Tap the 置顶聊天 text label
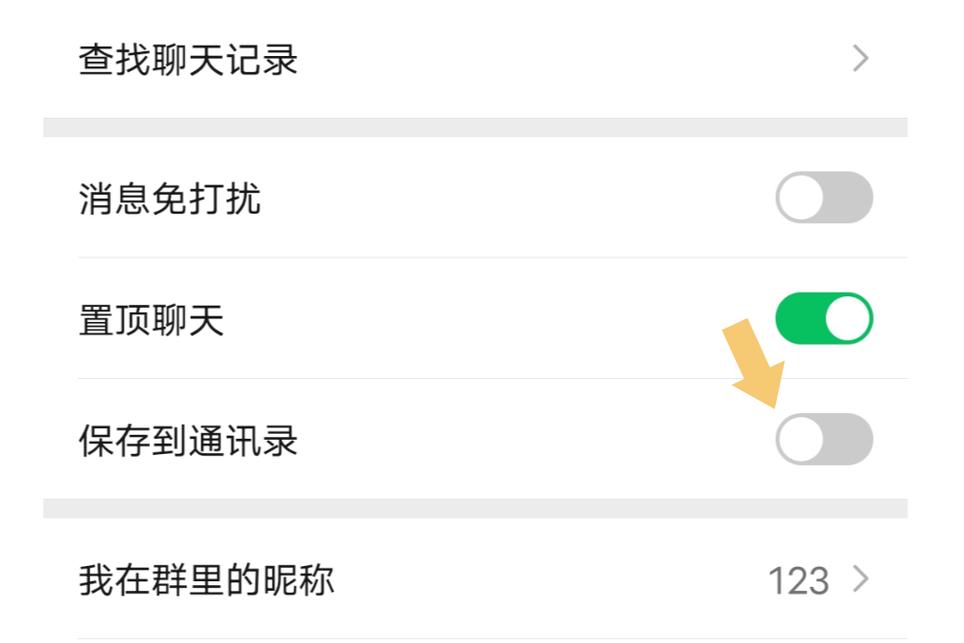Viewport: 964px width, 643px height. pyautogui.click(x=151, y=320)
